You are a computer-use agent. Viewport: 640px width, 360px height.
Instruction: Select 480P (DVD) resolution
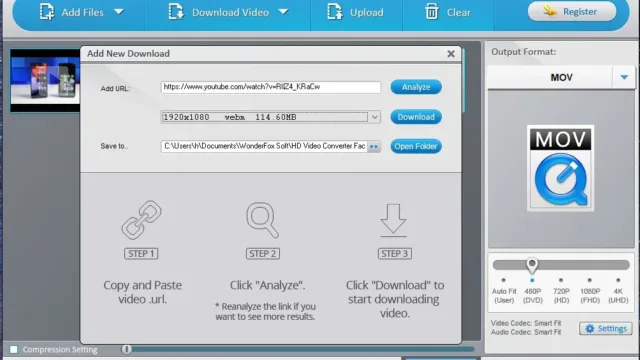pos(533,291)
